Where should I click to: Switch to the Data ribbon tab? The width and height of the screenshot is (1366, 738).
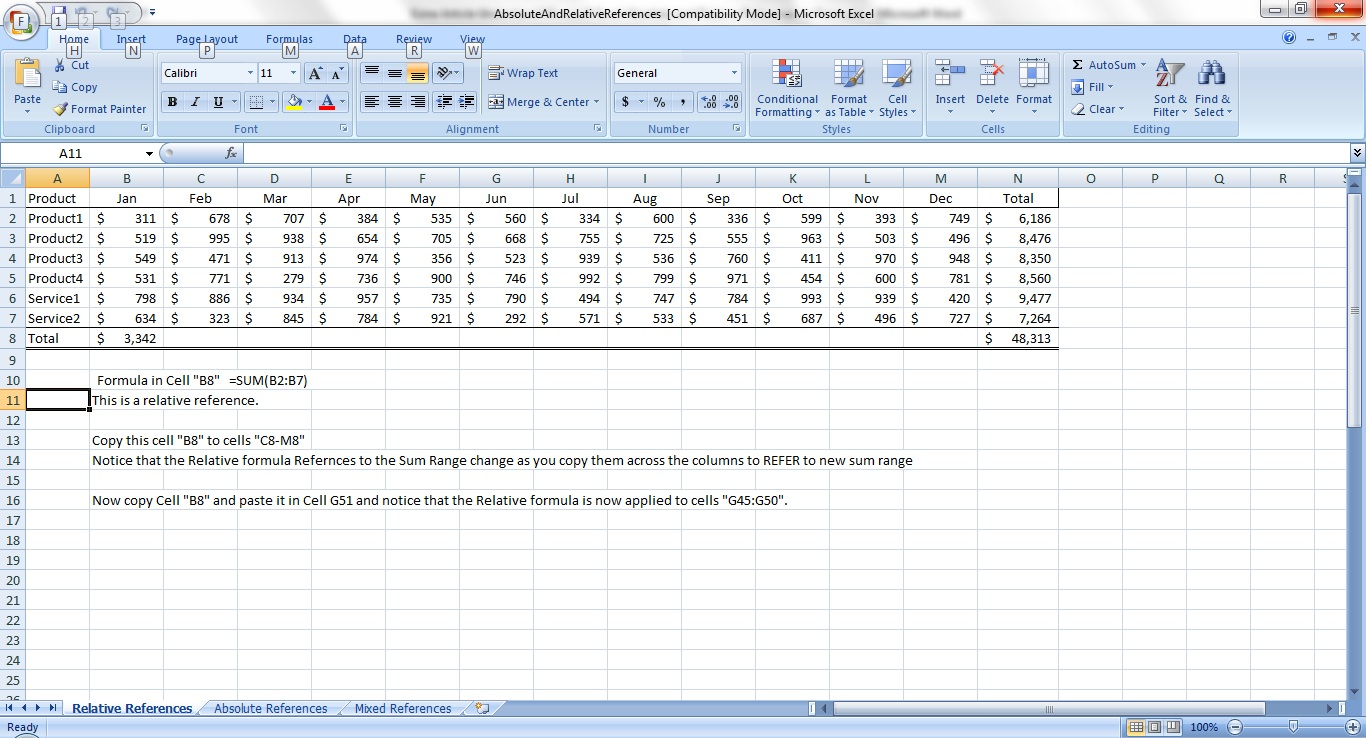355,39
